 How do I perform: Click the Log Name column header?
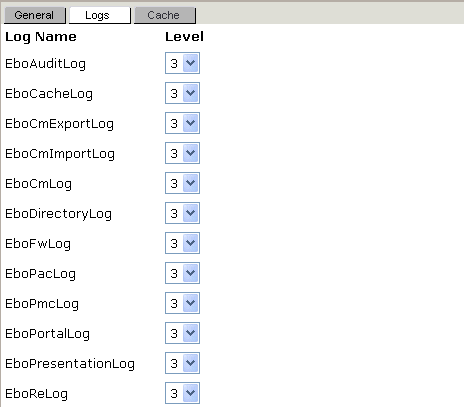click(x=41, y=37)
